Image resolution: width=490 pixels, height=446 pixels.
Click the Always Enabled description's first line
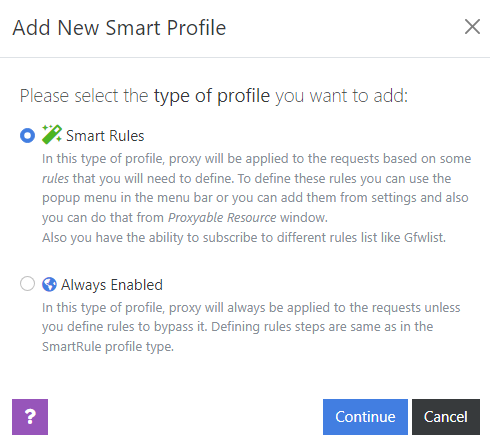pos(251,307)
